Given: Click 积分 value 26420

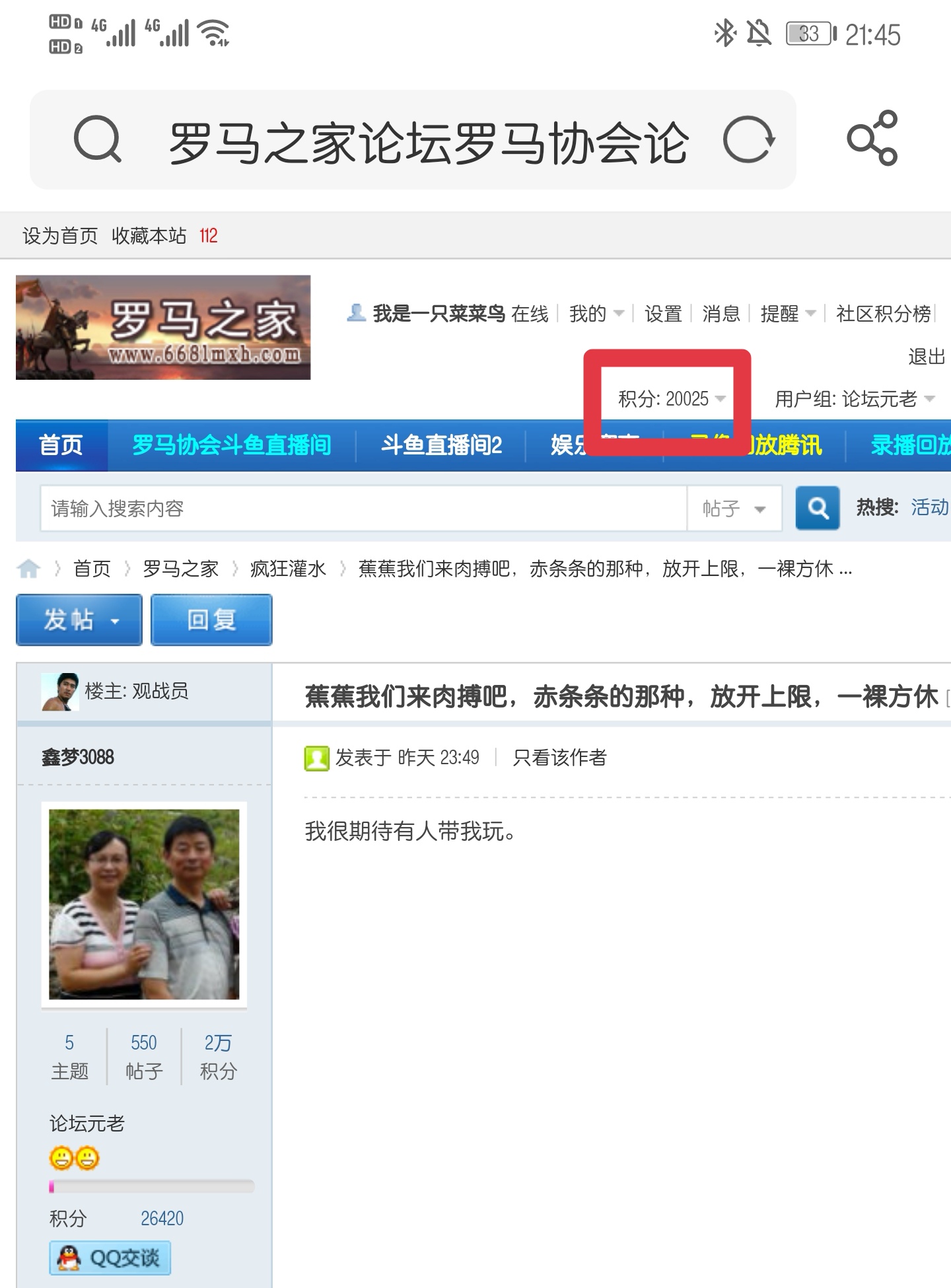Looking at the screenshot, I should pos(162,1218).
